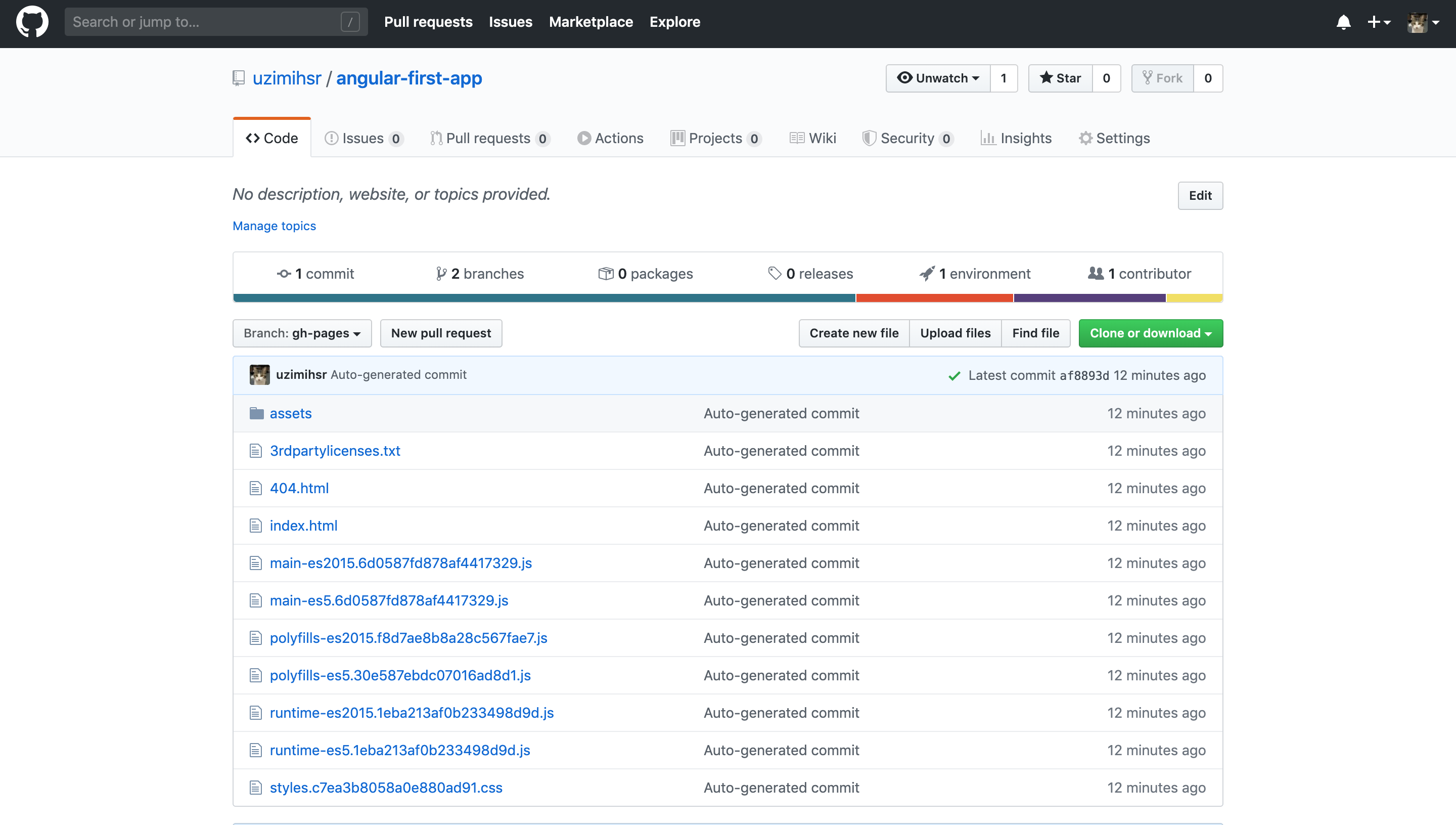The width and height of the screenshot is (1456, 825).
Task: Fork the repository
Action: (1162, 78)
